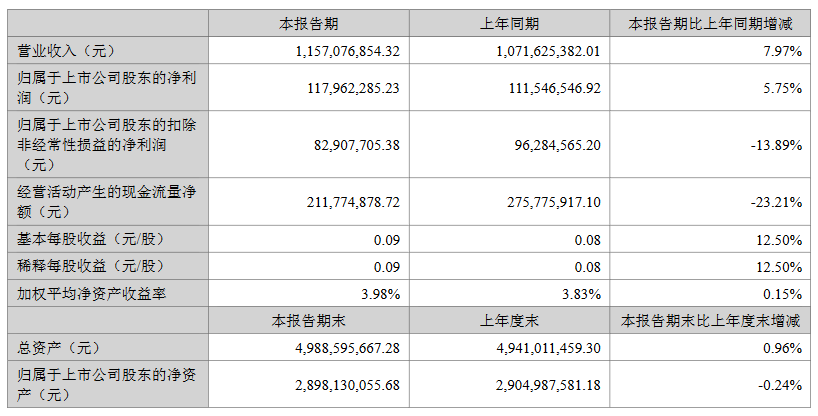Select the 营业收入（元） row label
818x416 pixels.
click(62, 49)
